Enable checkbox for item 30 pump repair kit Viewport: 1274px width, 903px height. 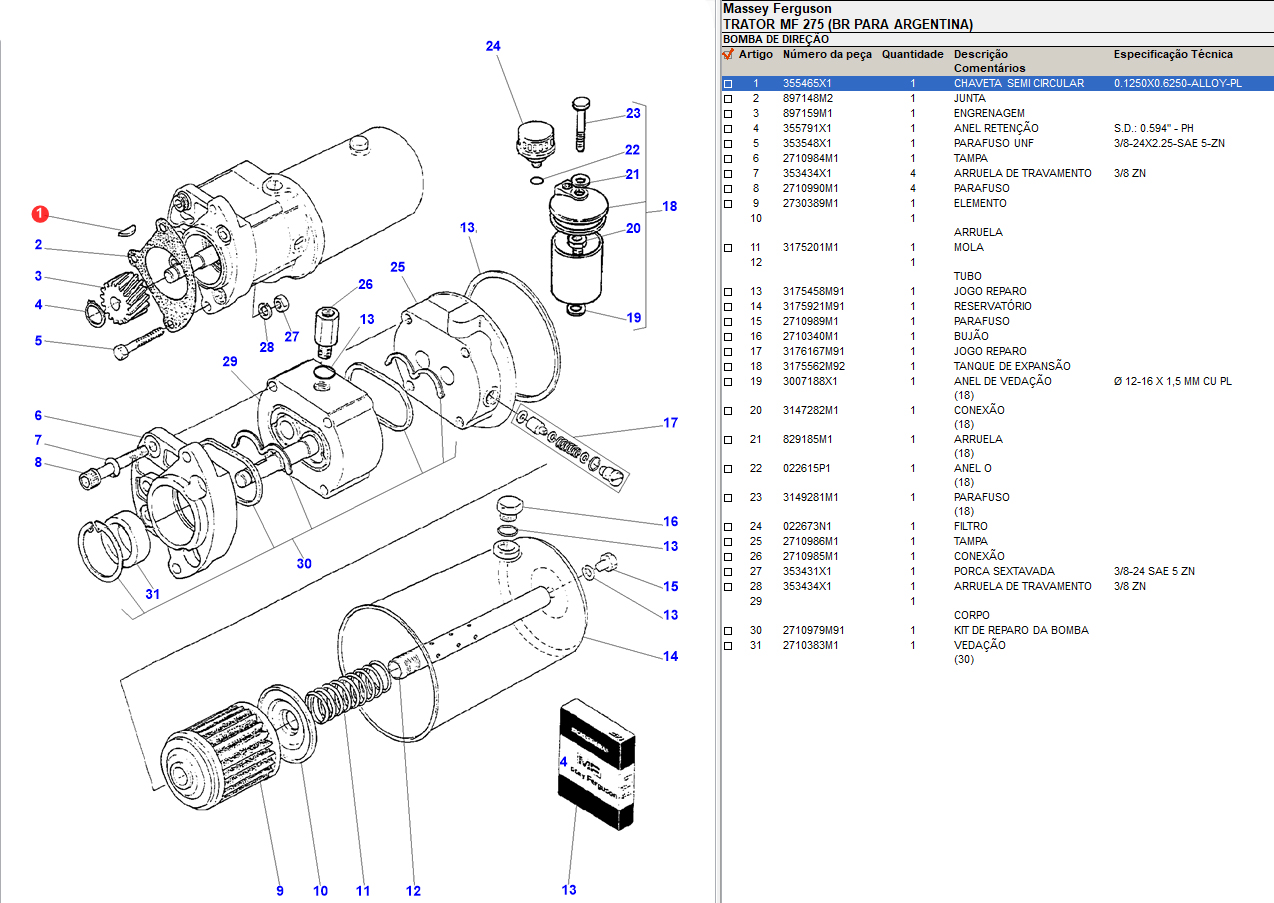728,631
